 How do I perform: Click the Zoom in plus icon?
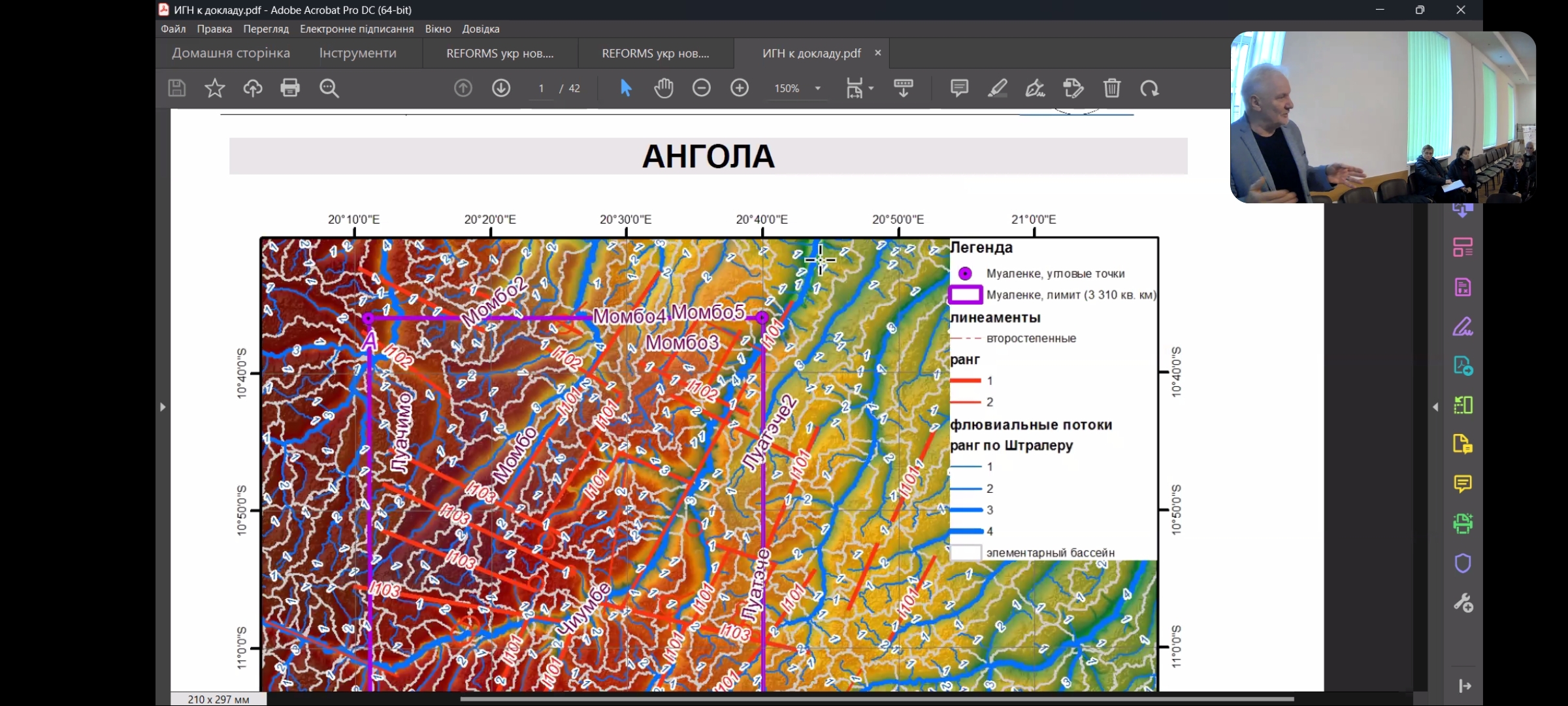pyautogui.click(x=739, y=88)
